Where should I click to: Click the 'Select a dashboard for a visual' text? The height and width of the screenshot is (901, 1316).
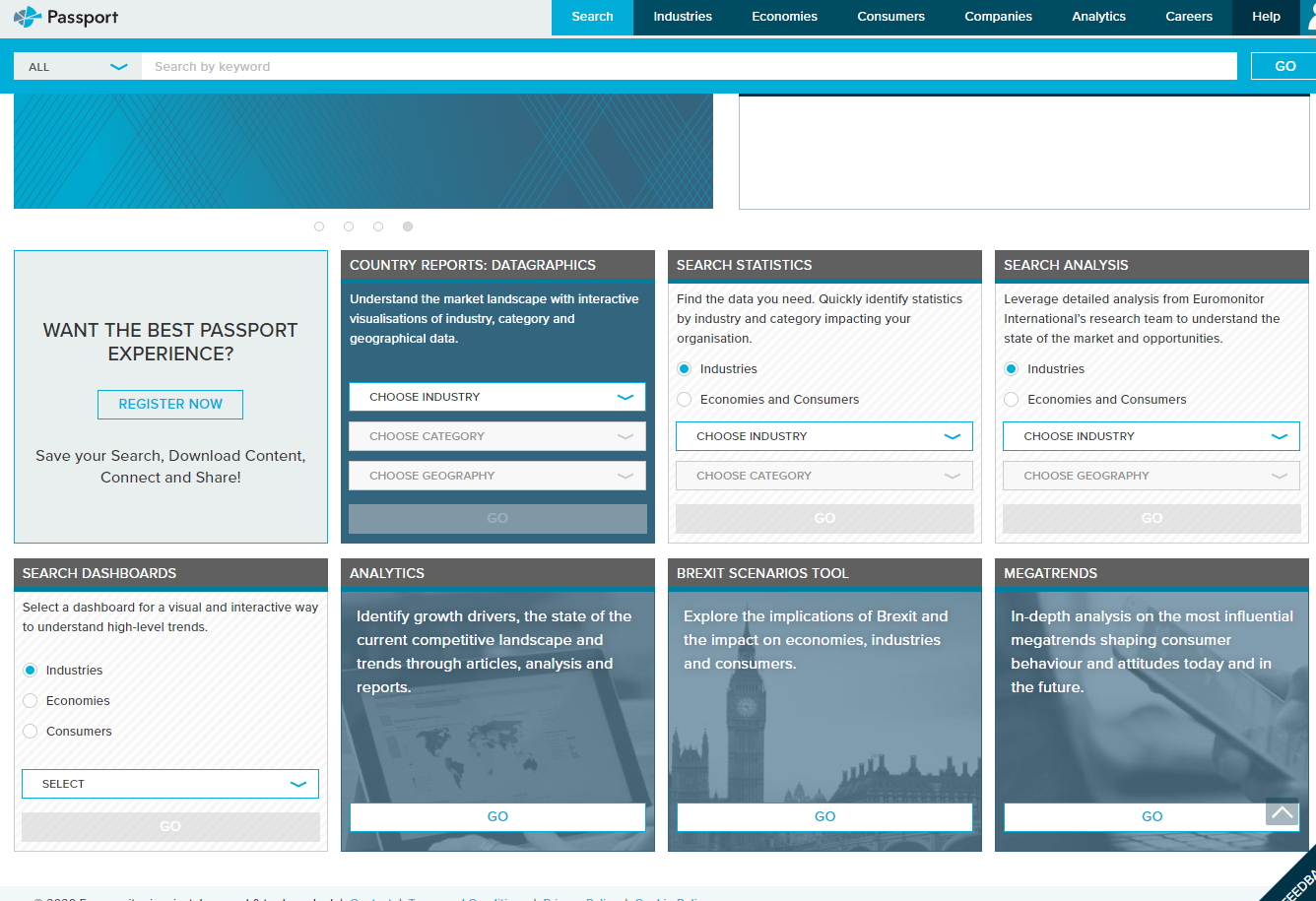coord(170,617)
